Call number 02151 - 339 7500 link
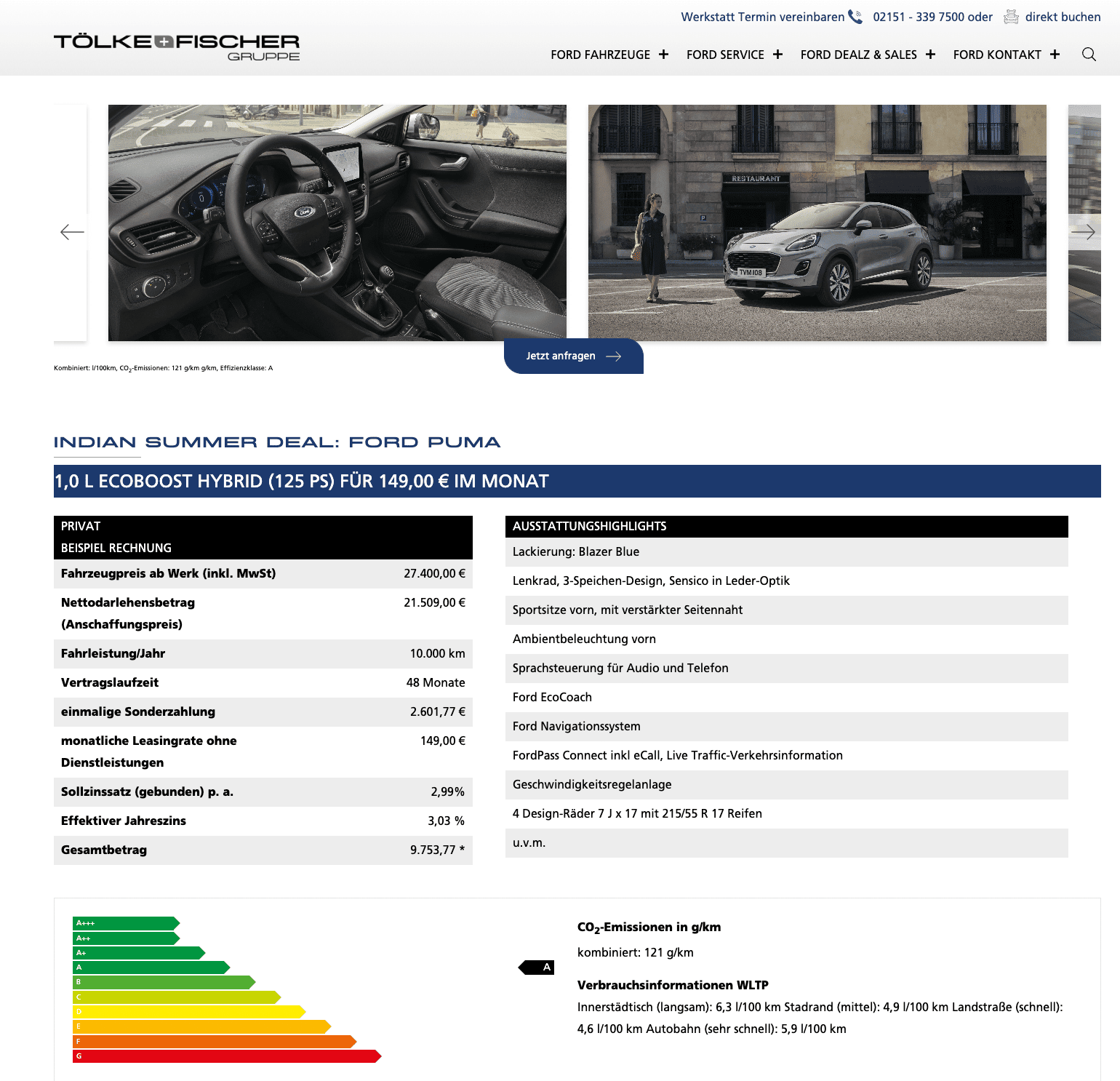Viewport: 1120px width, 1081px height. 919,17
